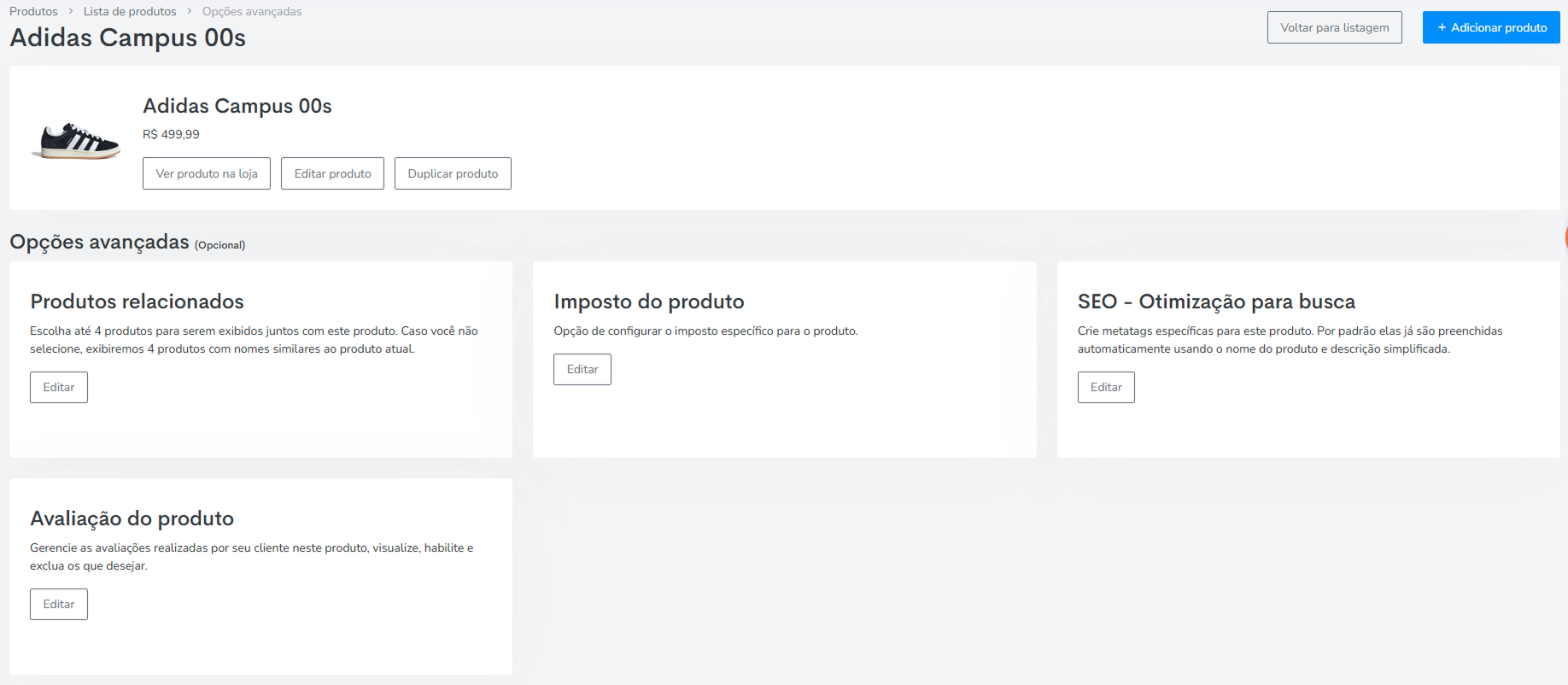Viewport: 1568px width, 685px height.
Task: Edit the Produtos relacionados section
Action: click(x=59, y=387)
